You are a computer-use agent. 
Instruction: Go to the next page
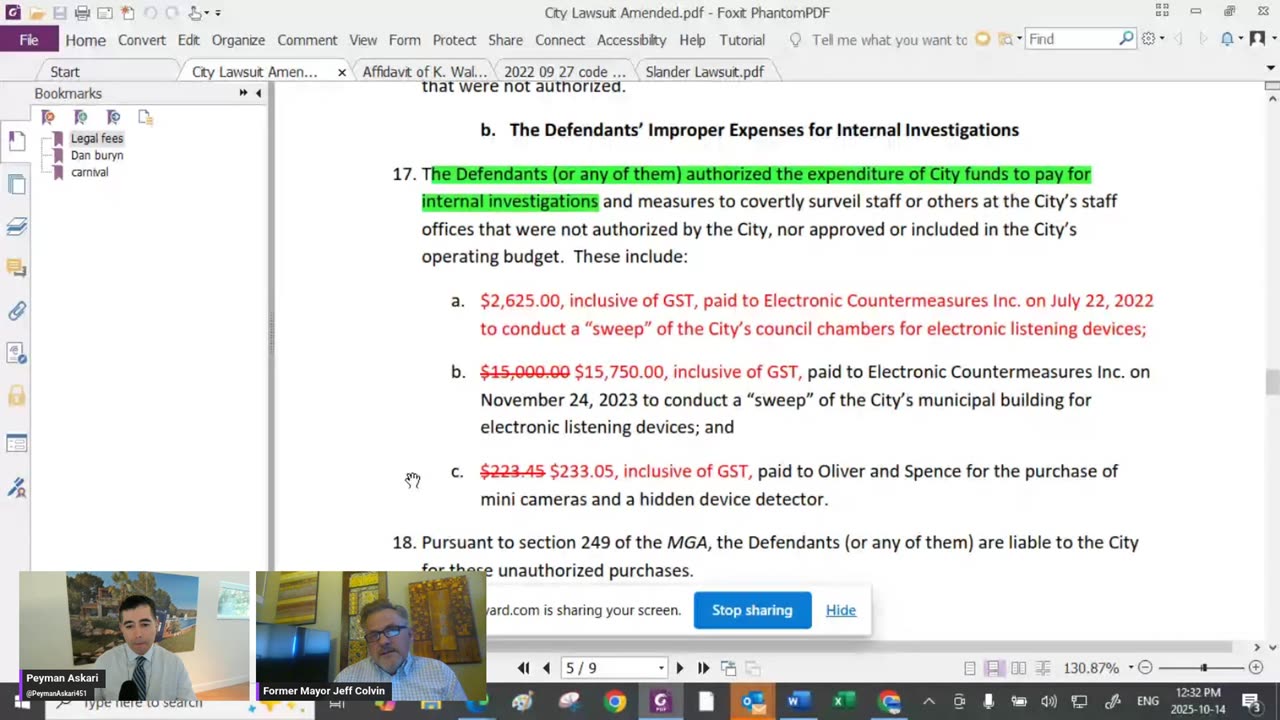tap(680, 668)
